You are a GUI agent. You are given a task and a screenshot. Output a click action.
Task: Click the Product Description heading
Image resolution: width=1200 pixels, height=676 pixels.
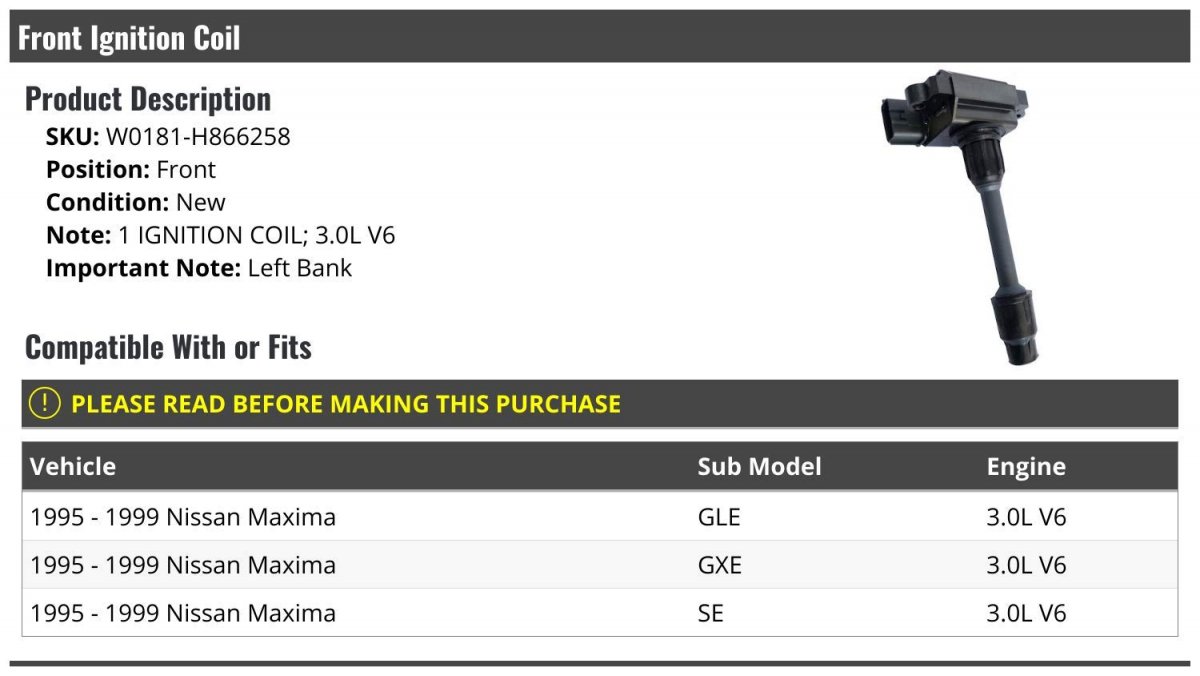coord(148,99)
